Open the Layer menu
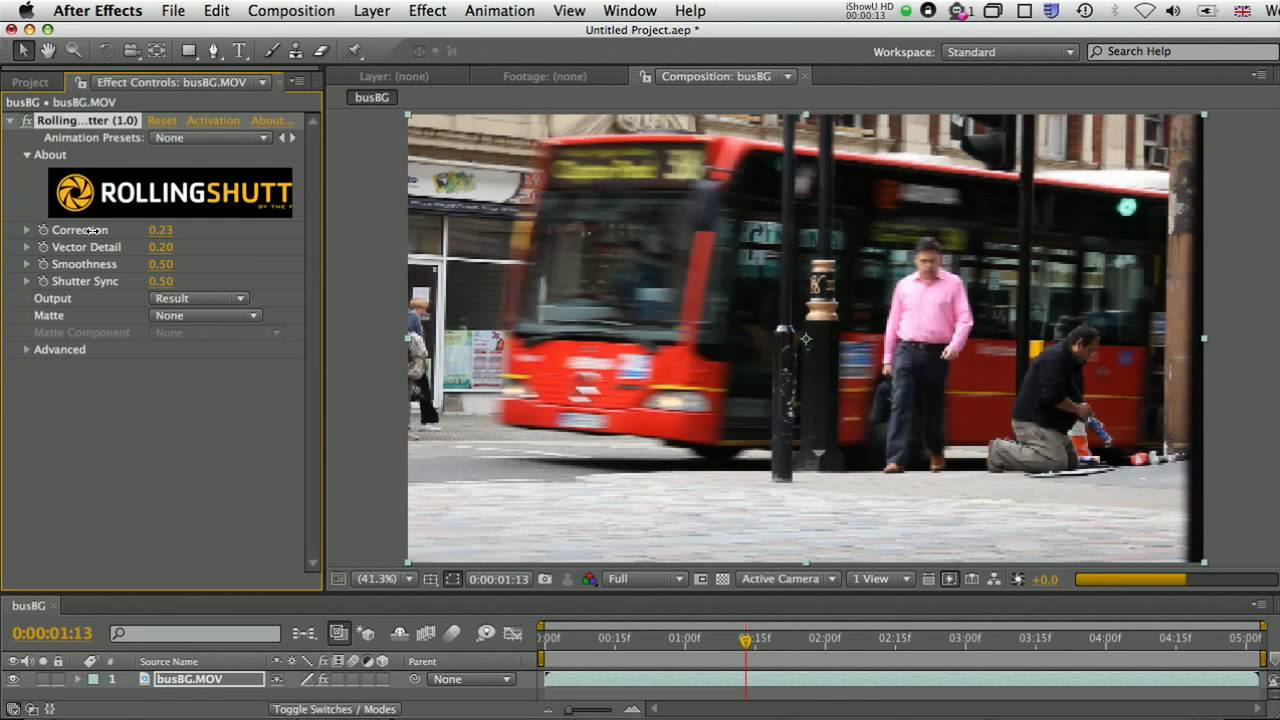This screenshot has height=720, width=1280. coord(372,11)
